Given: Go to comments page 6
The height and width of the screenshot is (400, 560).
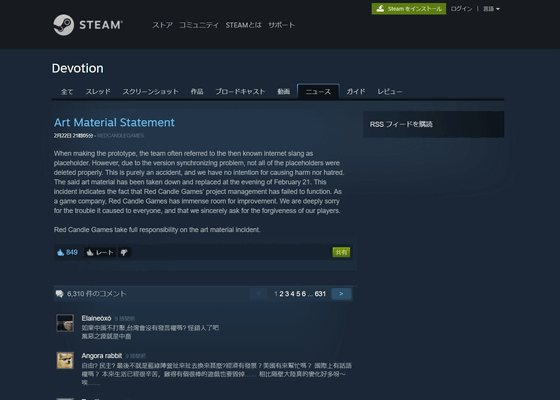Looking at the screenshot, I should [304, 294].
